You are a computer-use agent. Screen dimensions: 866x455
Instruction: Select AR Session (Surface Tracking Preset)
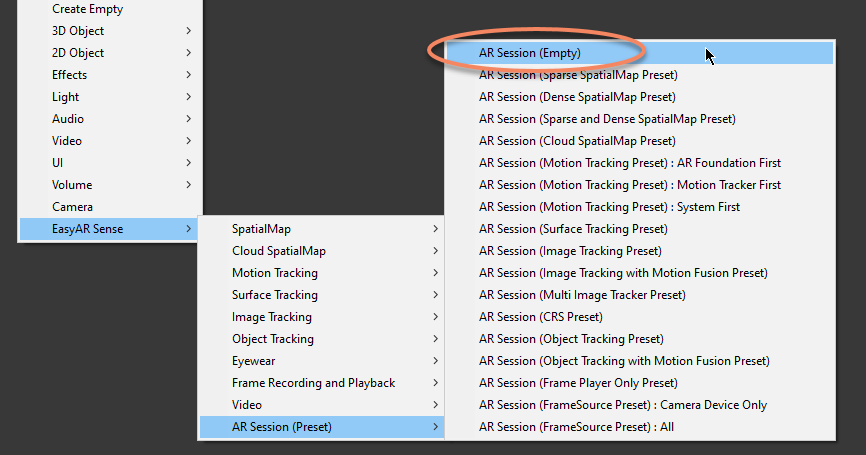[573, 229]
